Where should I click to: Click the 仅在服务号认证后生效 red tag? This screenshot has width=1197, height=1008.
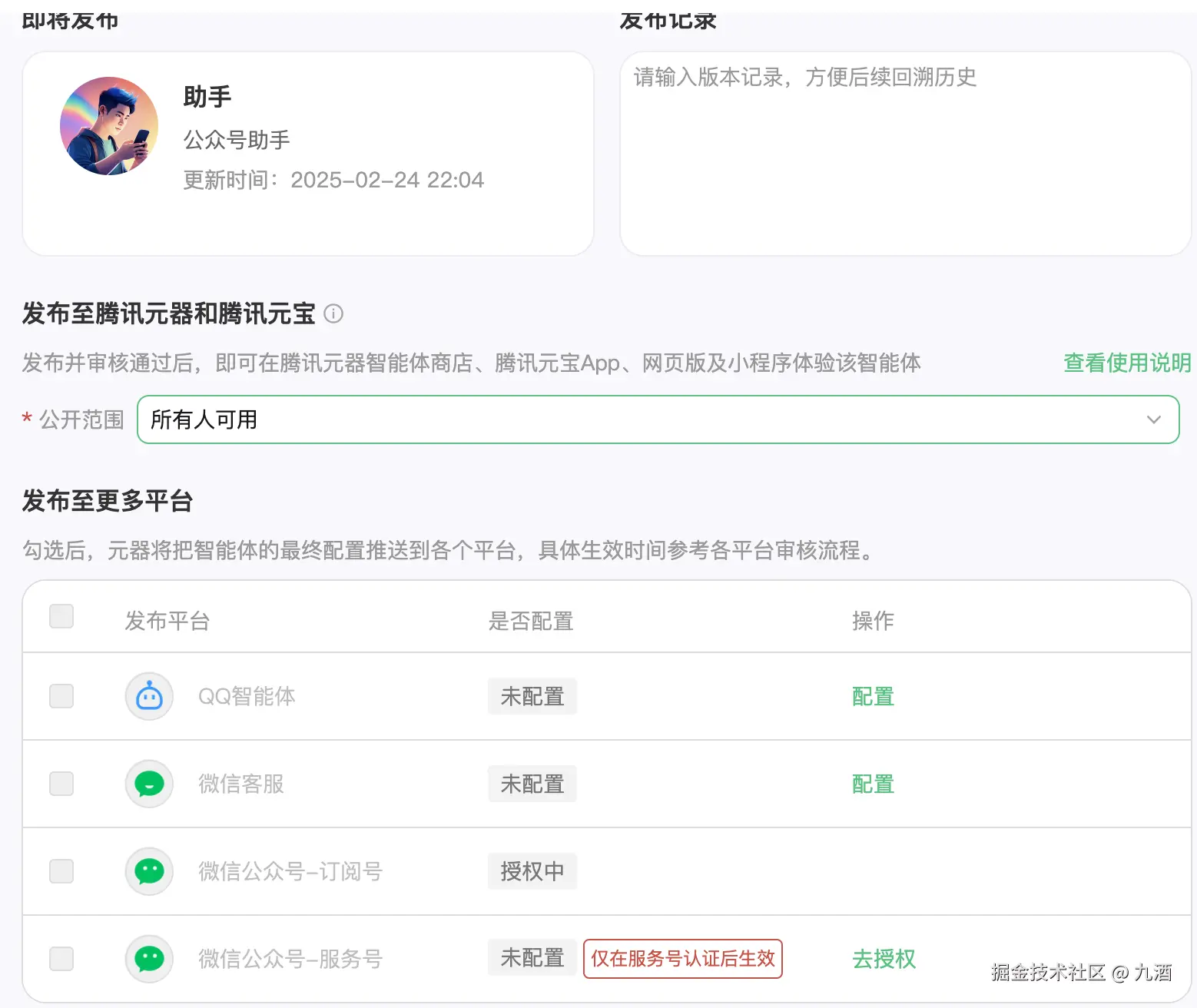[x=683, y=959]
